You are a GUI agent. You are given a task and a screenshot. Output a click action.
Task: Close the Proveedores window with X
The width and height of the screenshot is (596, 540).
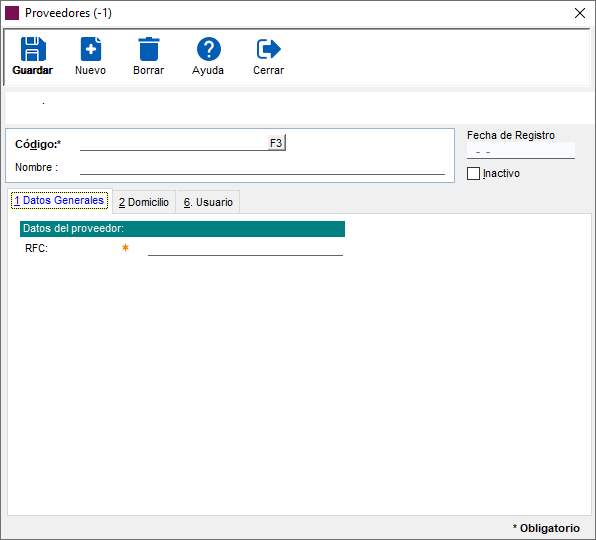tap(580, 13)
